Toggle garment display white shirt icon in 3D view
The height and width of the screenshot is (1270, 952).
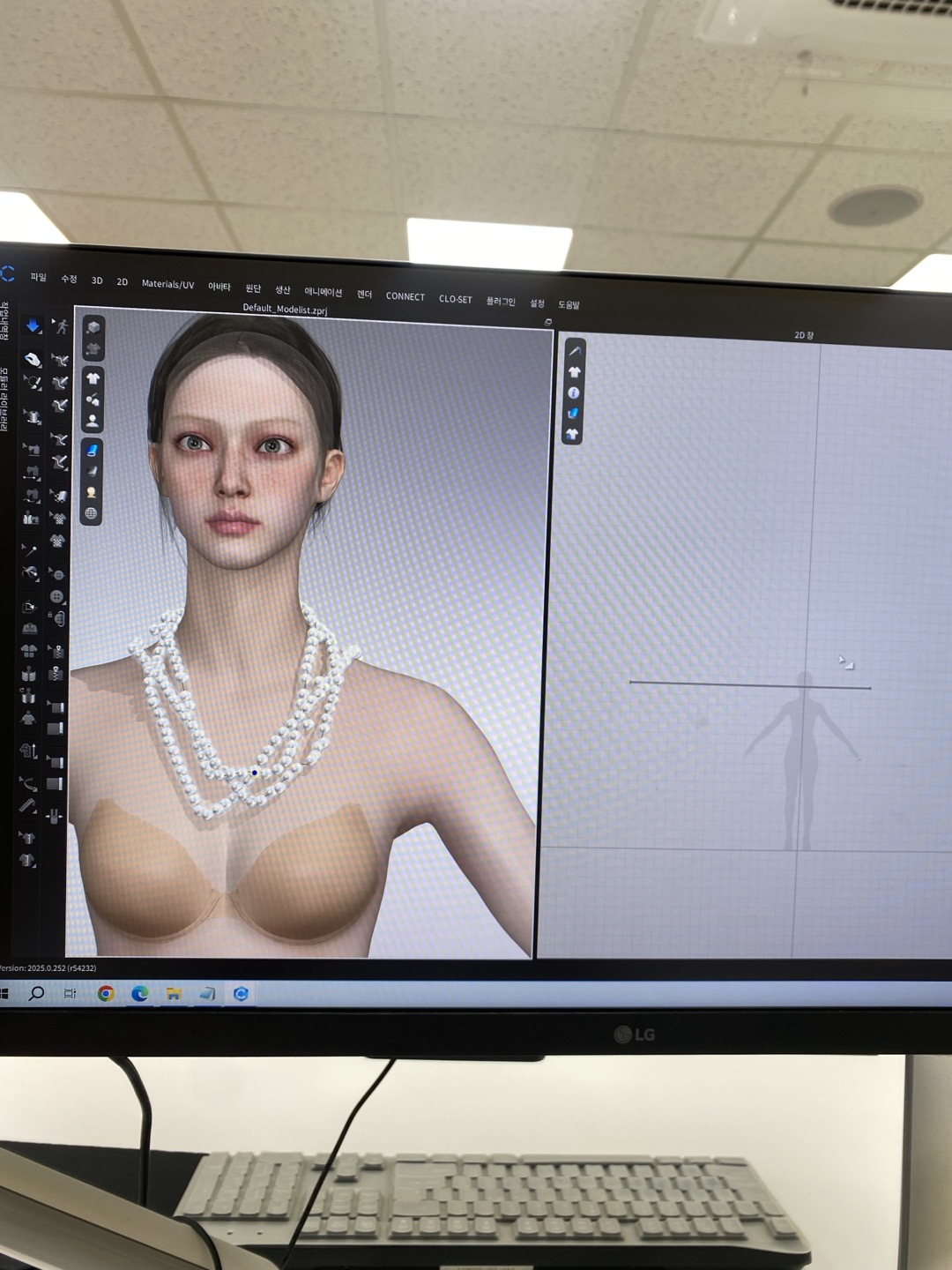pyautogui.click(x=93, y=378)
